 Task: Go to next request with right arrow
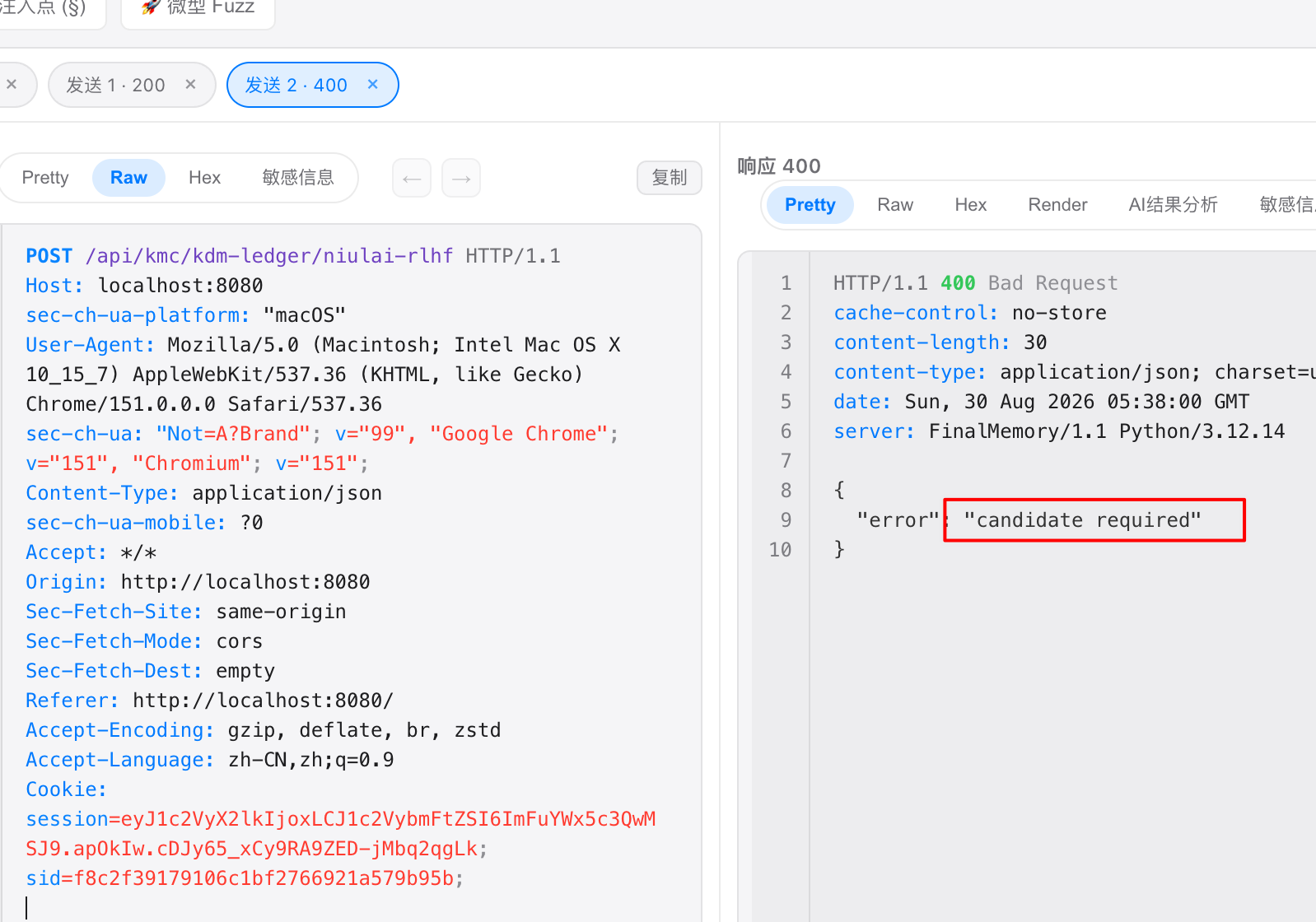click(461, 178)
